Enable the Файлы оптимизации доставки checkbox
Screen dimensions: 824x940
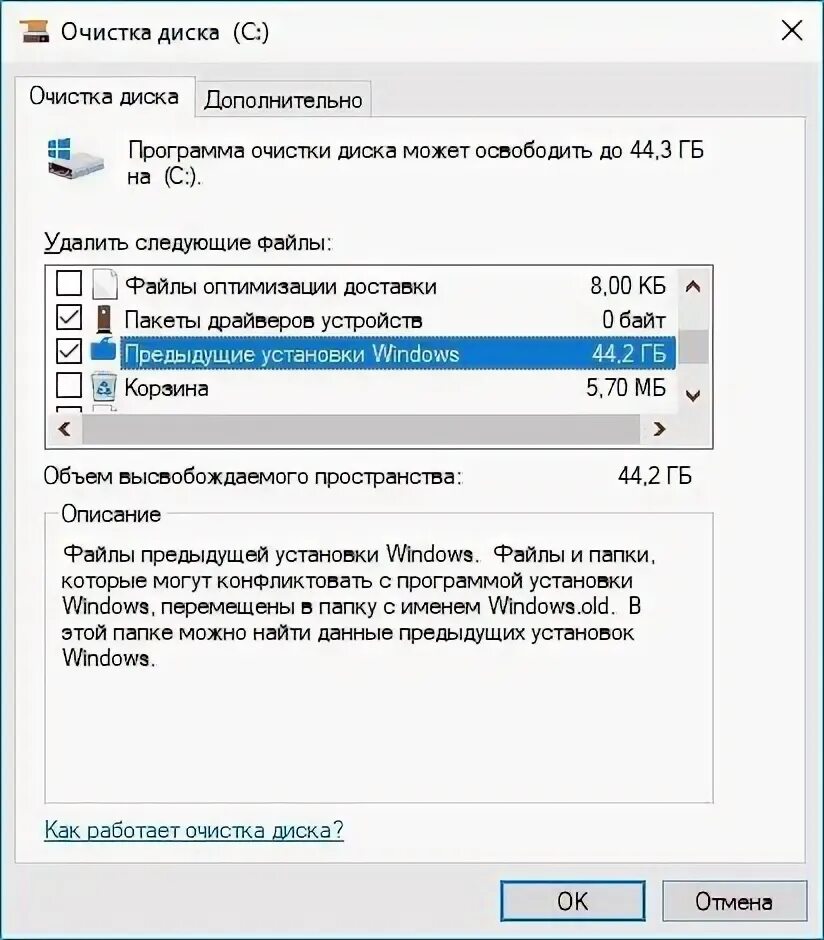[69, 283]
